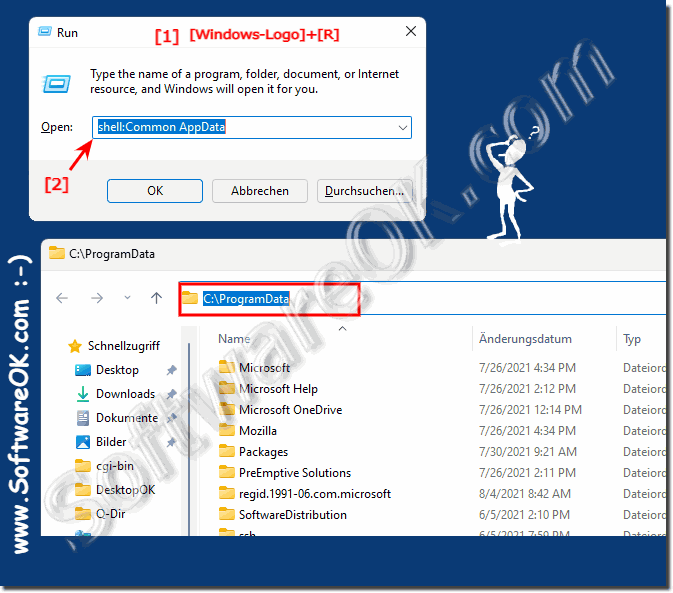Click the date 7/26/2021 12:14 PM

[530, 410]
